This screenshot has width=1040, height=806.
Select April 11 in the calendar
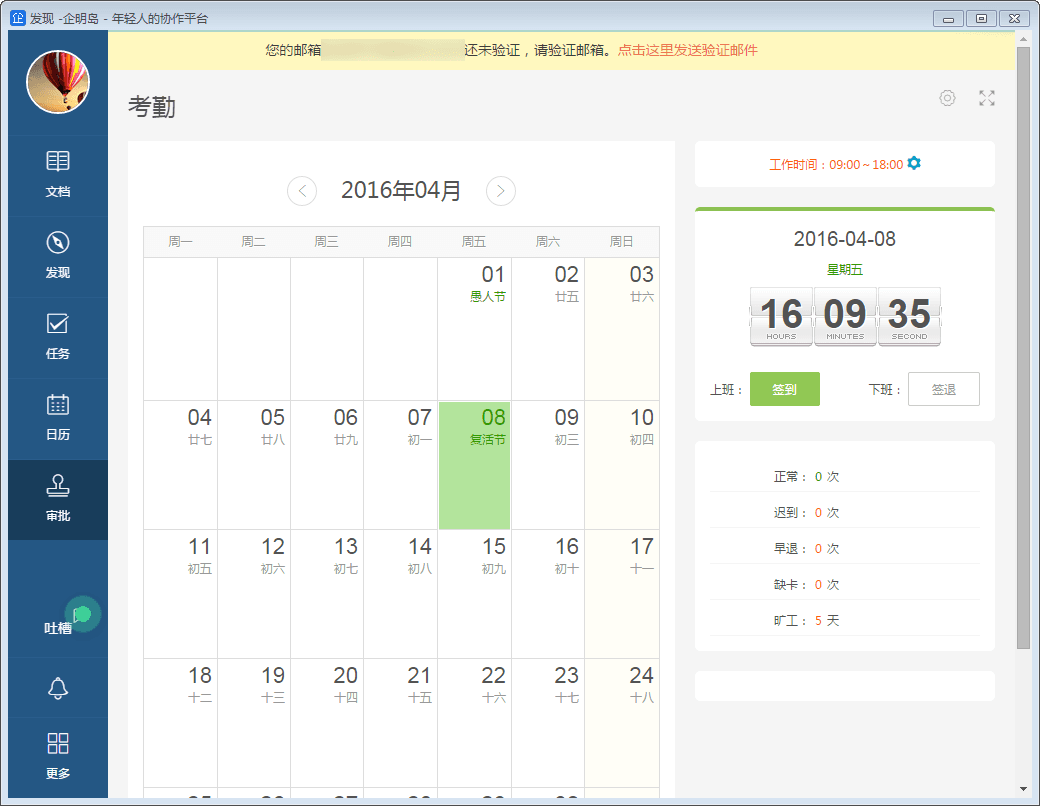[180, 594]
